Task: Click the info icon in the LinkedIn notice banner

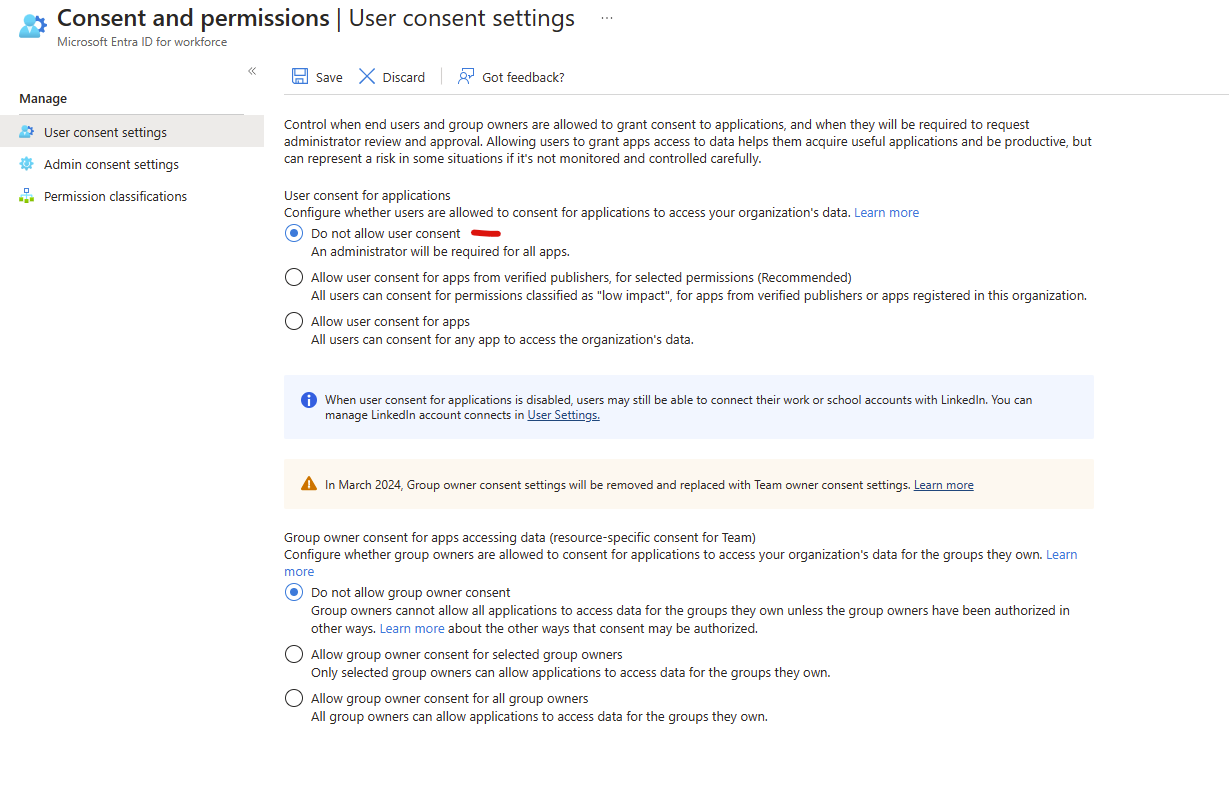Action: [x=309, y=399]
